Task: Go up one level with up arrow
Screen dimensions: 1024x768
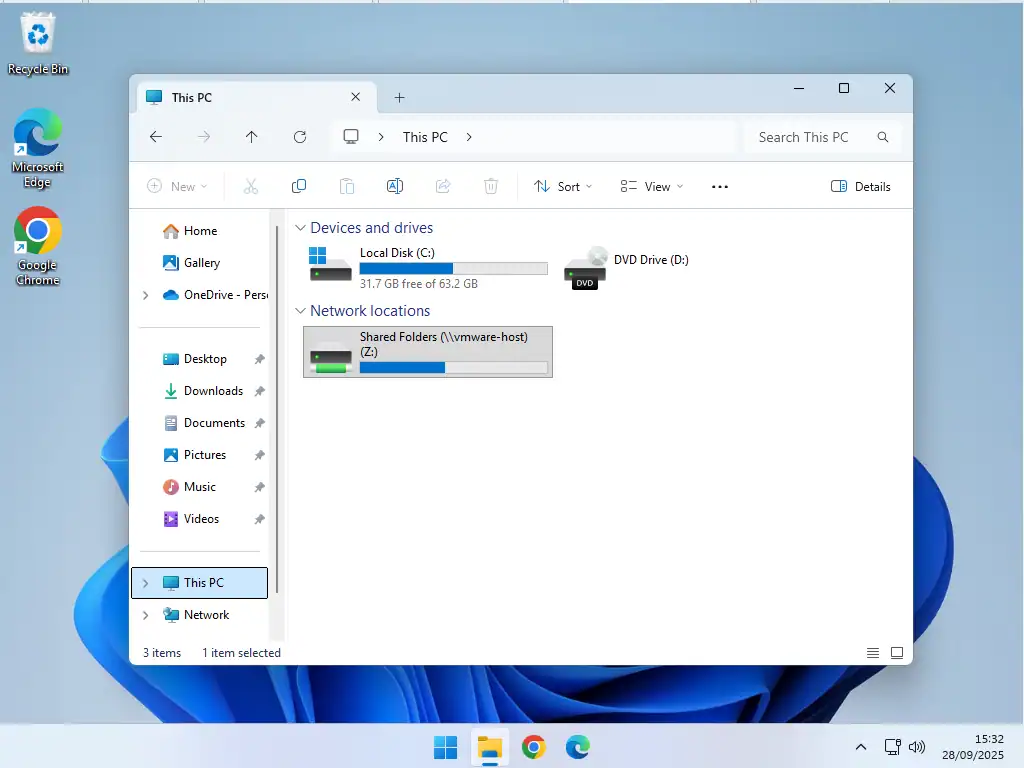Action: click(x=251, y=137)
